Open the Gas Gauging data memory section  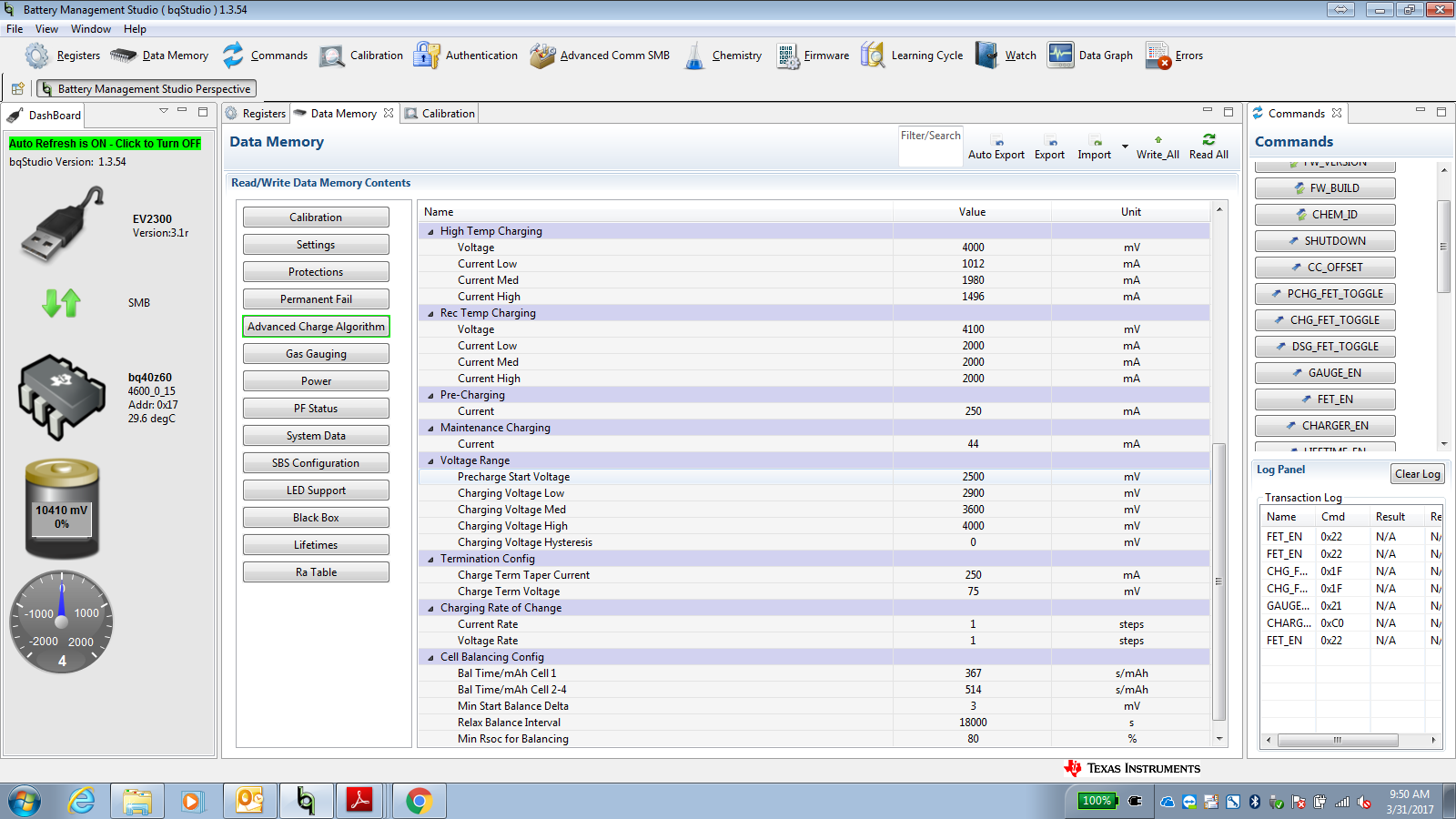coord(316,354)
